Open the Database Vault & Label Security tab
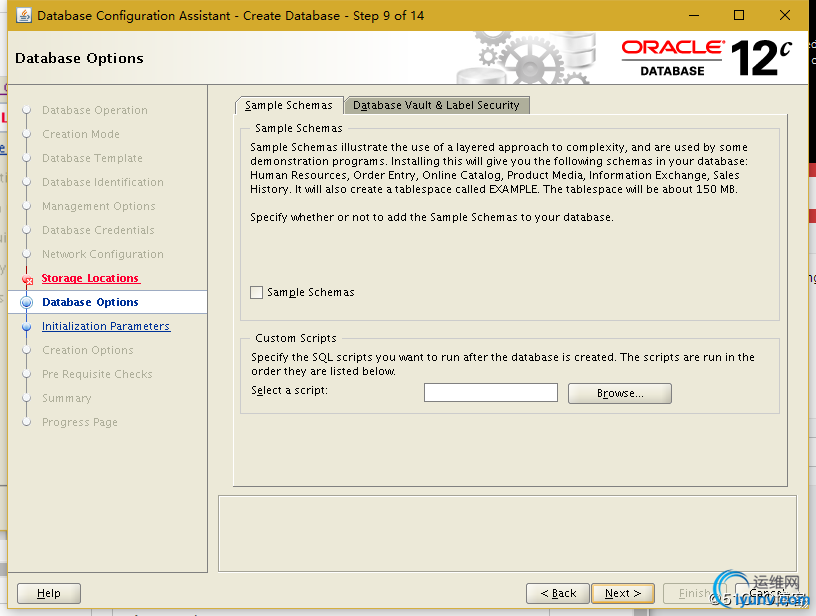The height and width of the screenshot is (616, 816). 436,105
